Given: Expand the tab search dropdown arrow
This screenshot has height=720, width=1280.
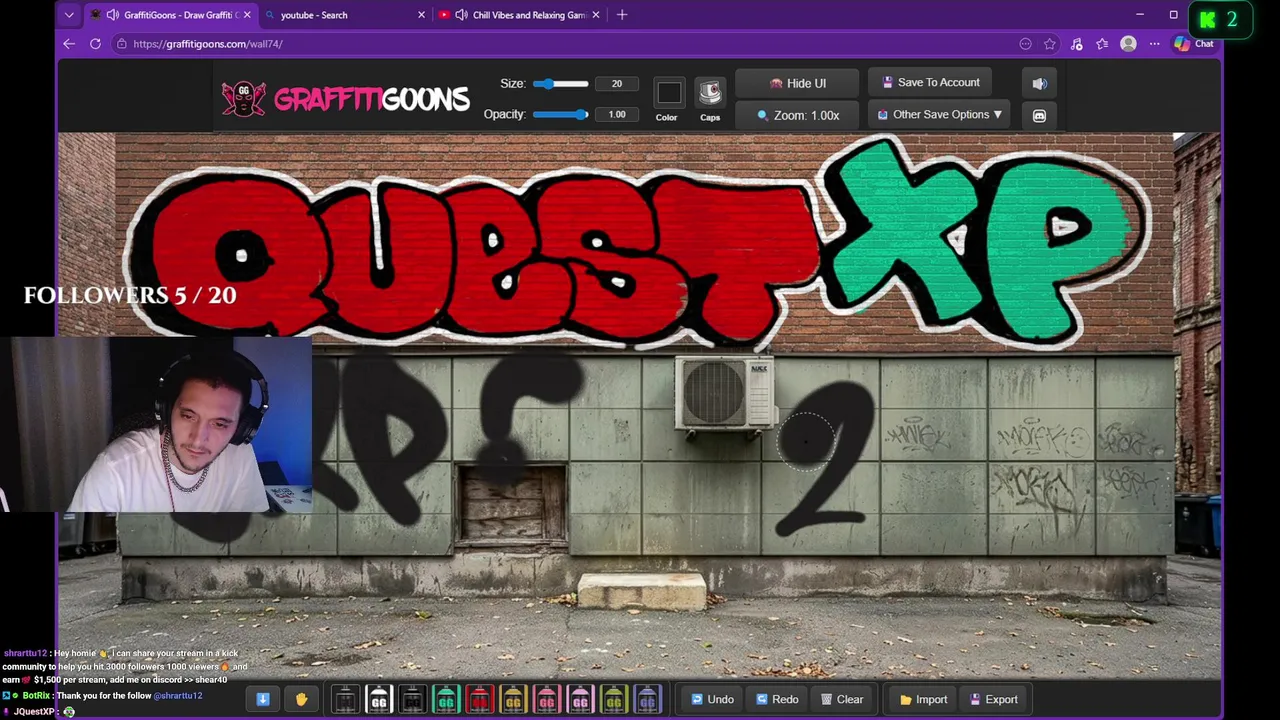Looking at the screenshot, I should (69, 15).
